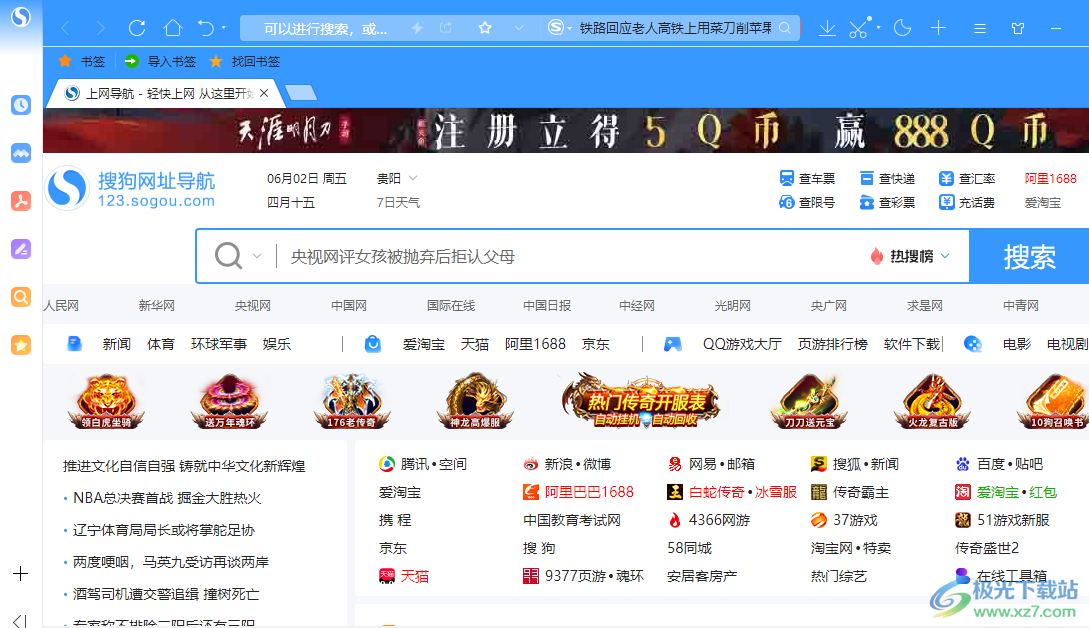Click the 火龙复古版 game thumbnail
Screen dimensions: 1089x628
pos(933,401)
